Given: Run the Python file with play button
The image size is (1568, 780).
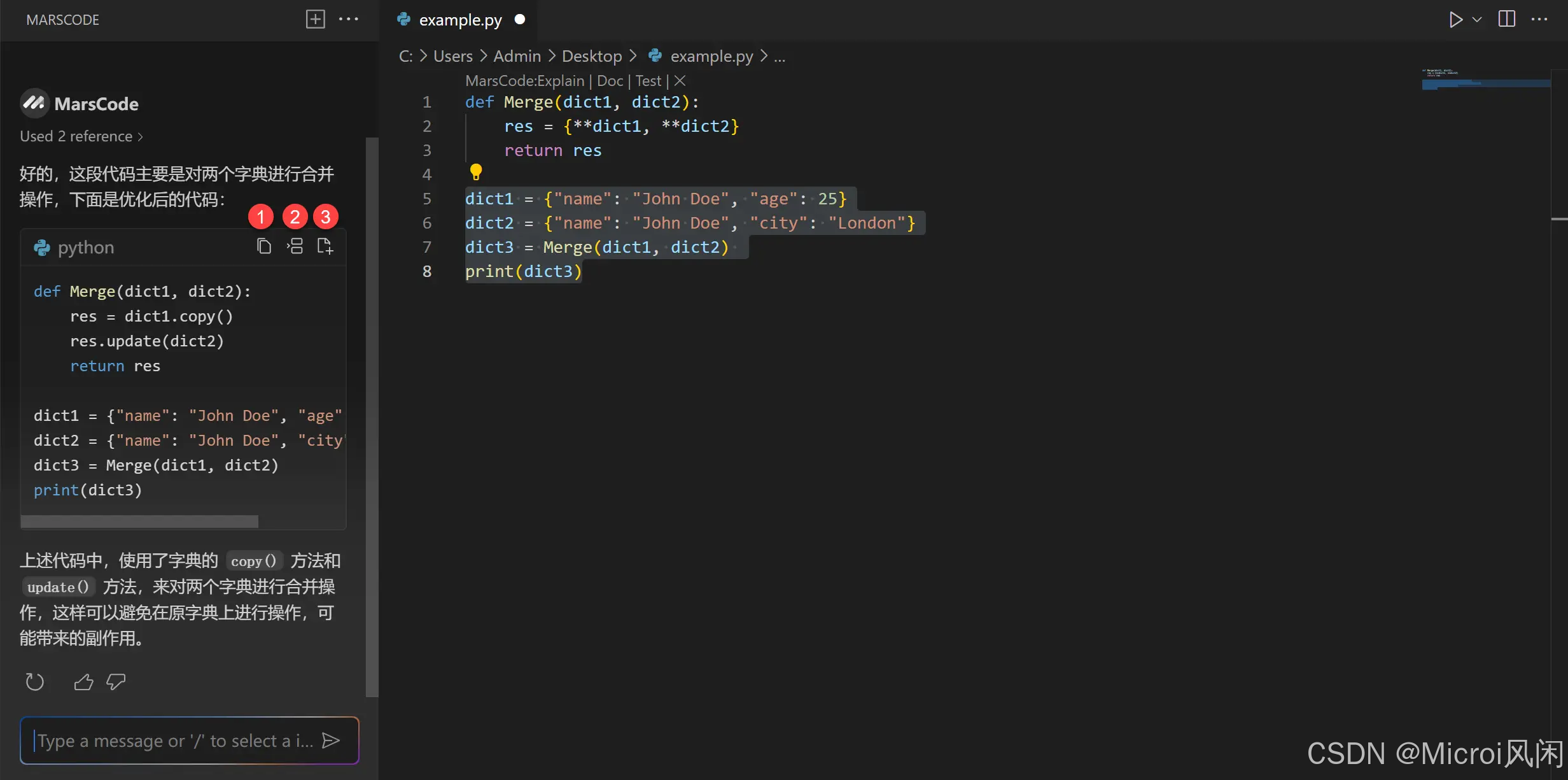Looking at the screenshot, I should coord(1455,19).
